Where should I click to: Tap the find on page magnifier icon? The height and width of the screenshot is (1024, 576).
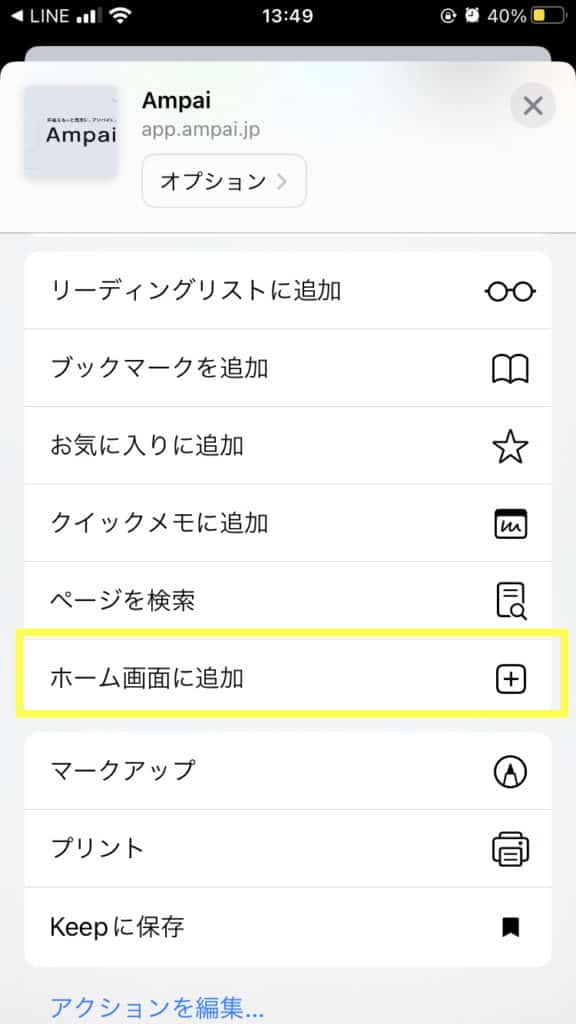[x=510, y=601]
